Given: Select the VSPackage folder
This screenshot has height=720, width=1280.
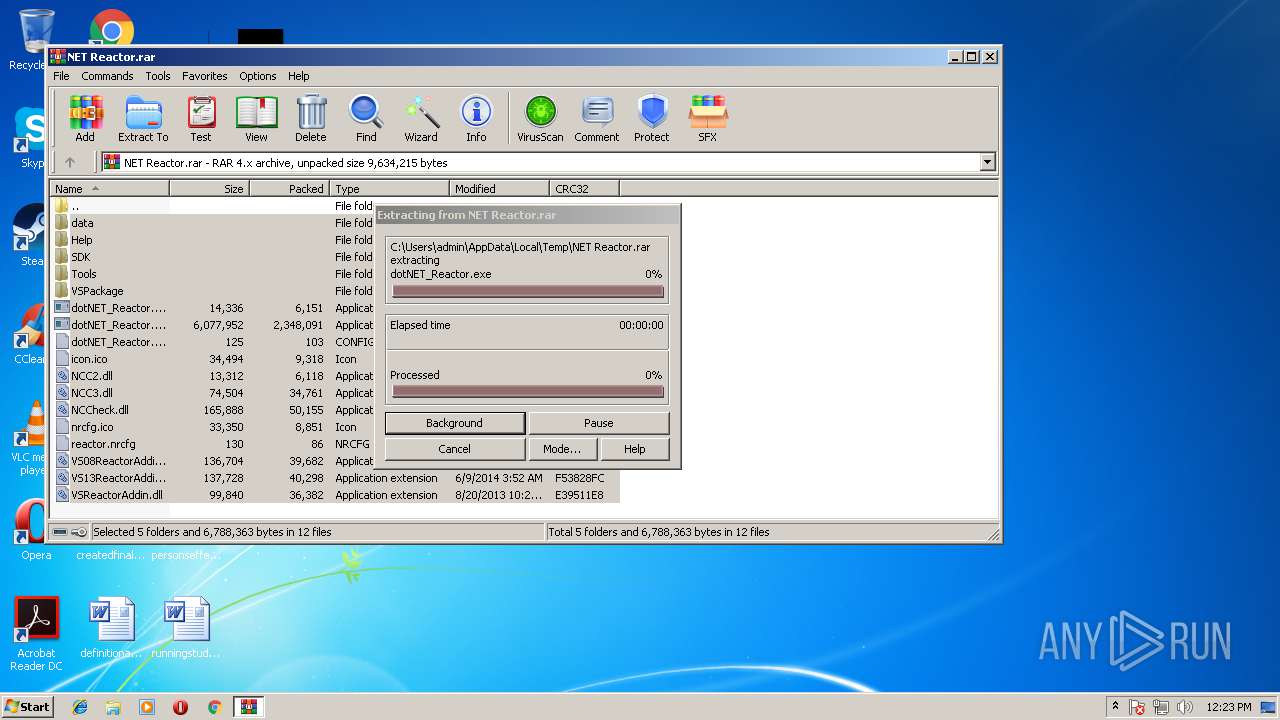Looking at the screenshot, I should [97, 291].
